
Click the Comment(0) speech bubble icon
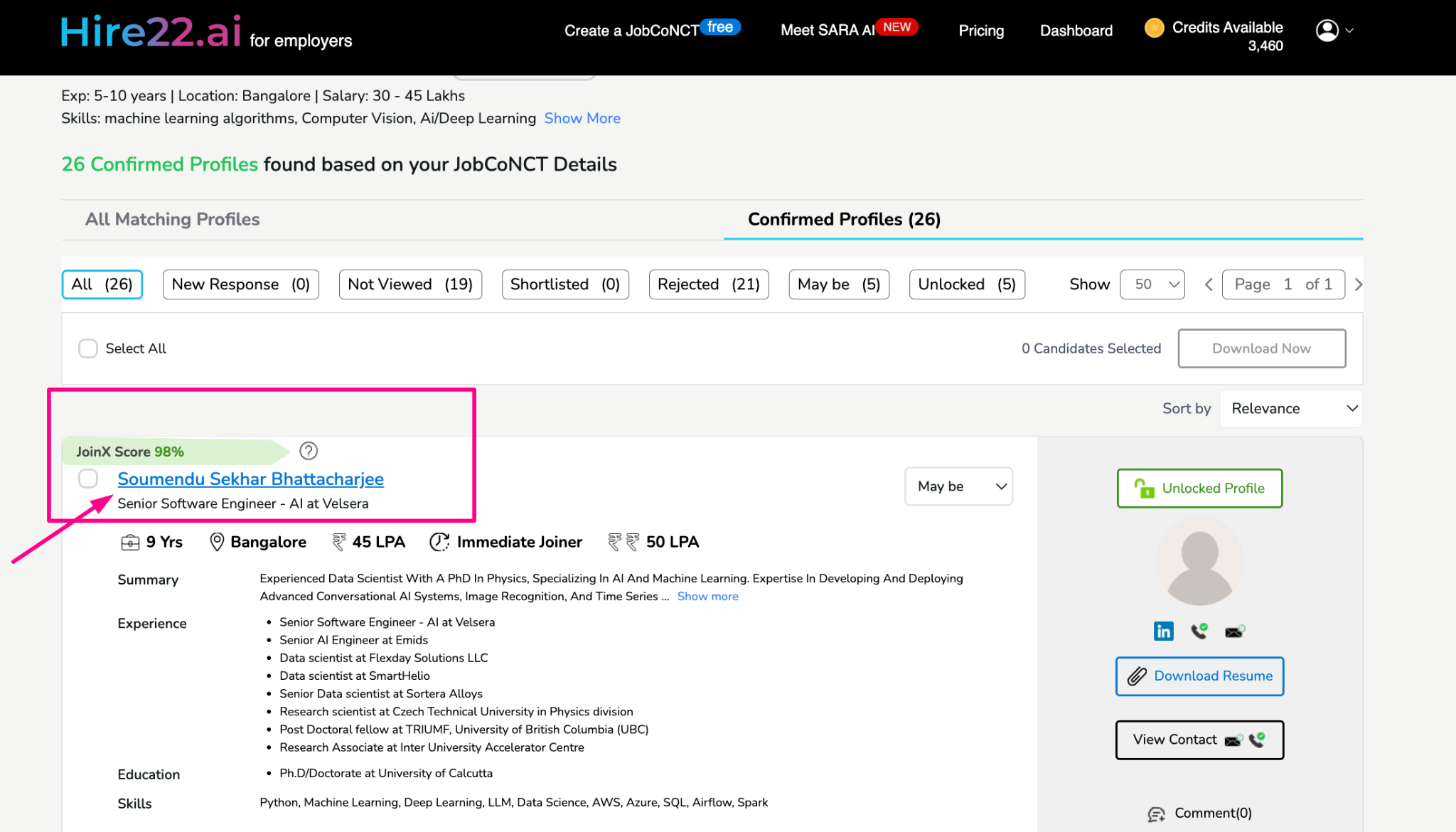[x=1157, y=814]
